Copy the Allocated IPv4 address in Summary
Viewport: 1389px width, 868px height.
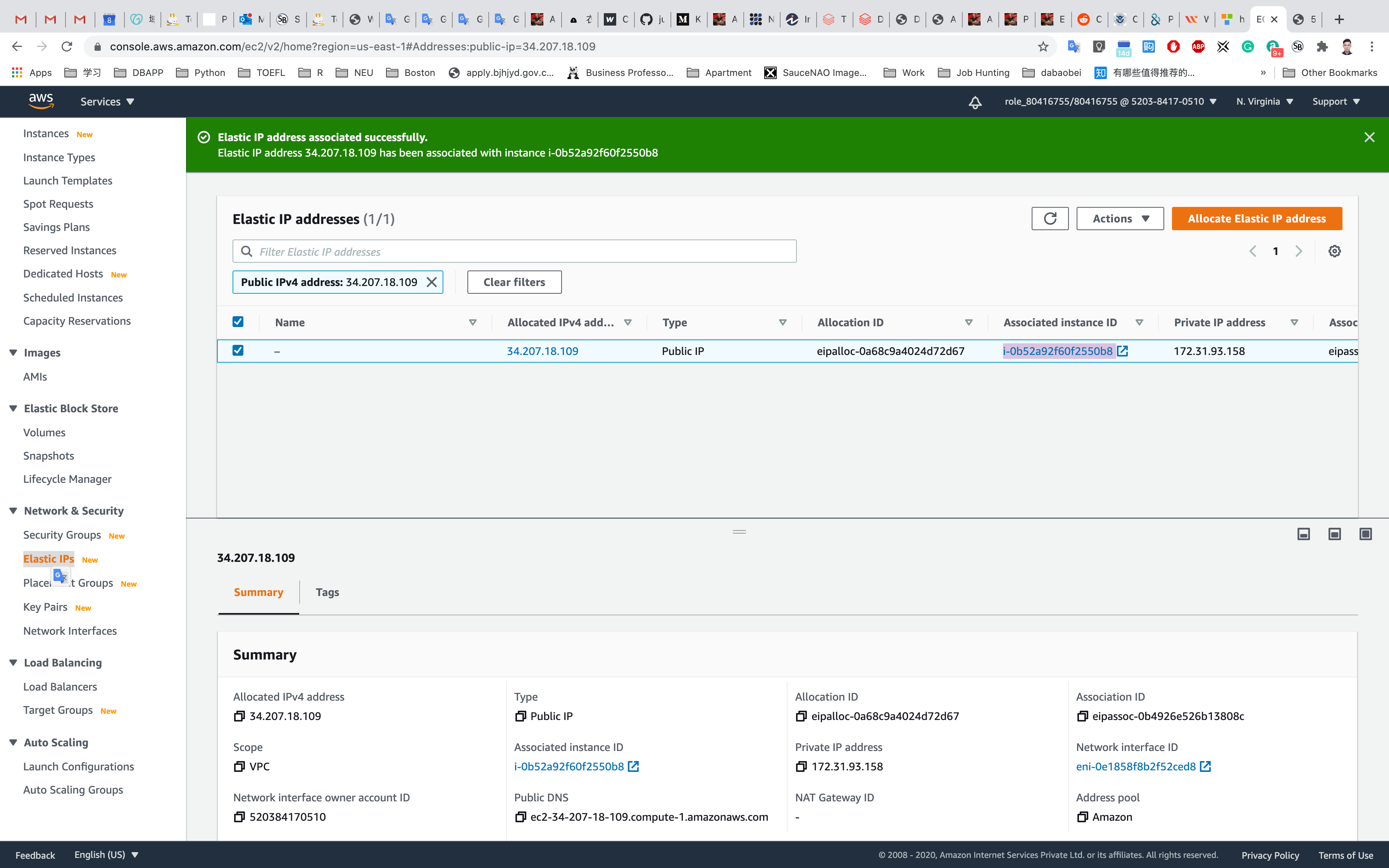[x=240, y=716]
